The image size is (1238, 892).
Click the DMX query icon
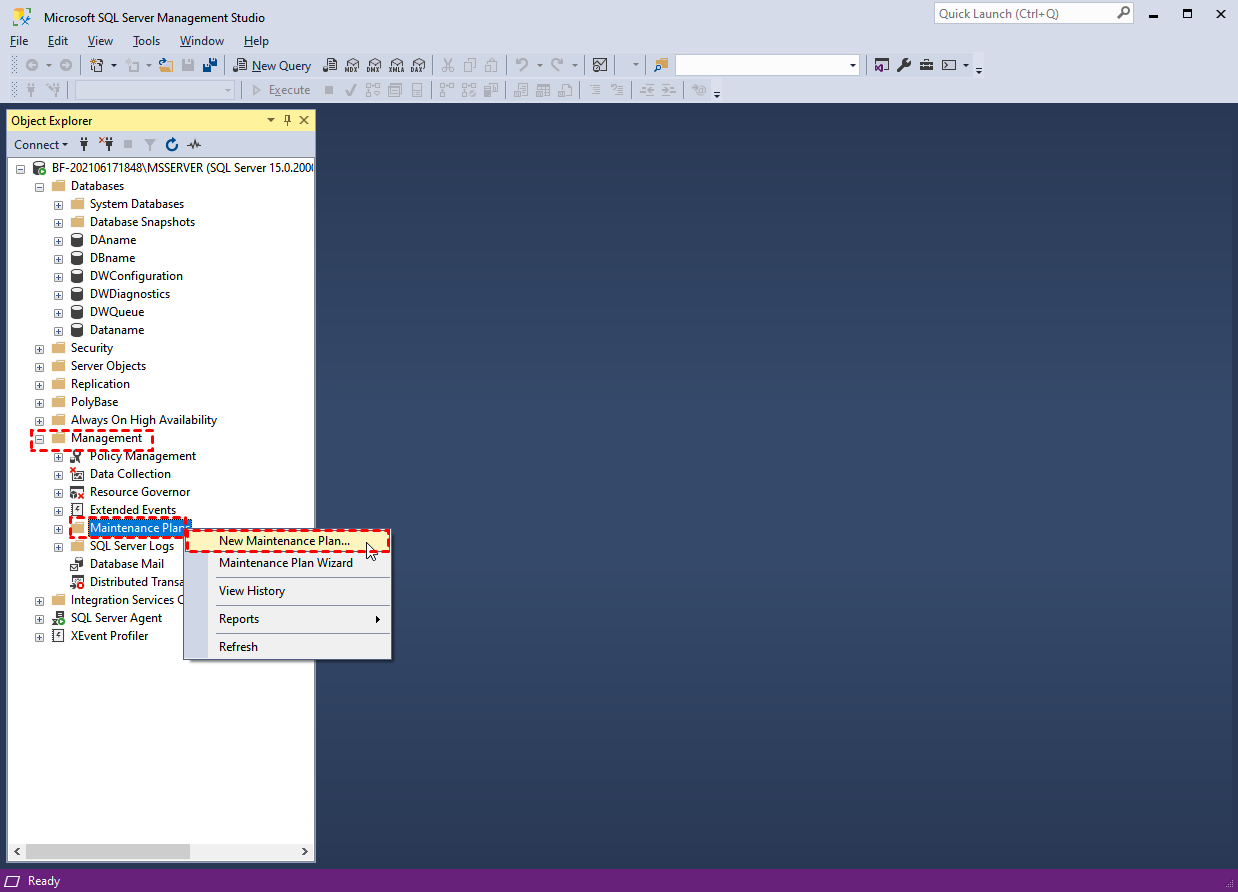point(373,65)
